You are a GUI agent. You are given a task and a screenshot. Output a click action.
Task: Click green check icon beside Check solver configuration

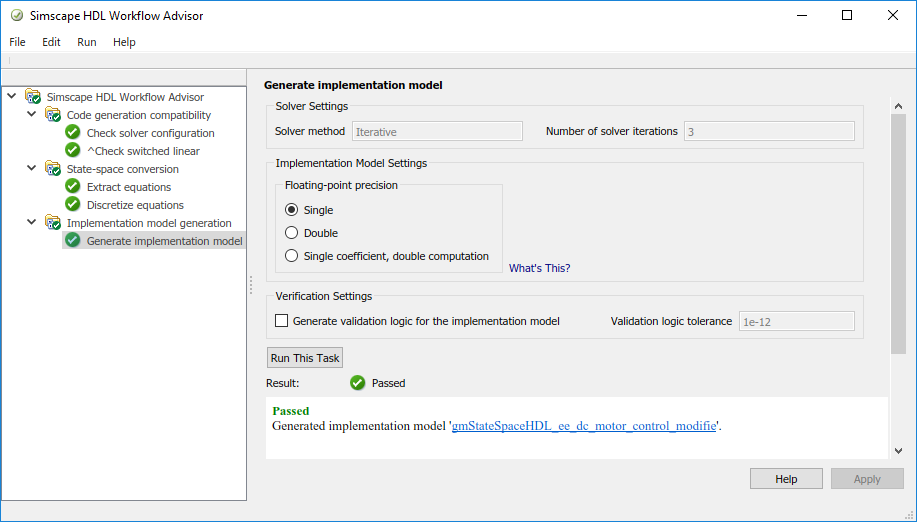tap(72, 133)
